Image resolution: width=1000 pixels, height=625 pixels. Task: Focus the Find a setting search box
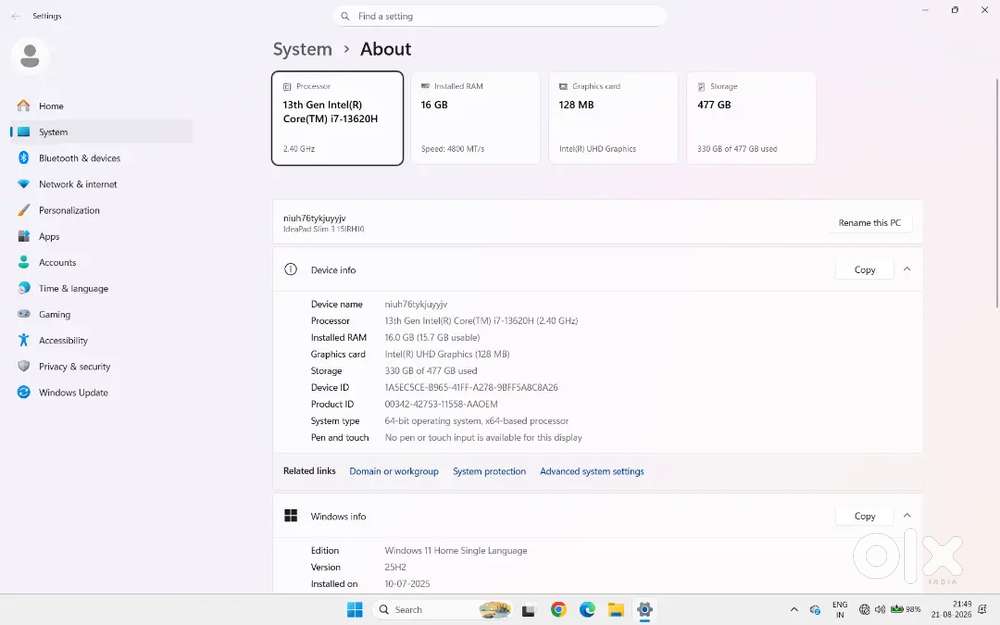click(x=499, y=16)
